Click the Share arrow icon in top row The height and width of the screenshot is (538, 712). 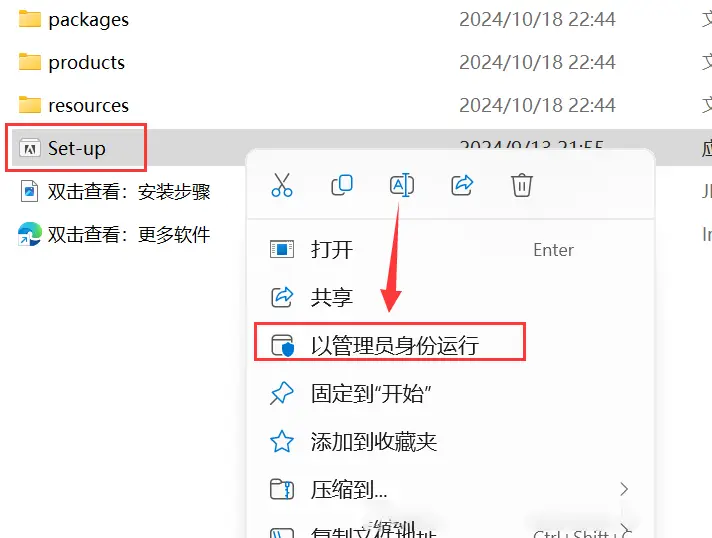(x=462, y=185)
